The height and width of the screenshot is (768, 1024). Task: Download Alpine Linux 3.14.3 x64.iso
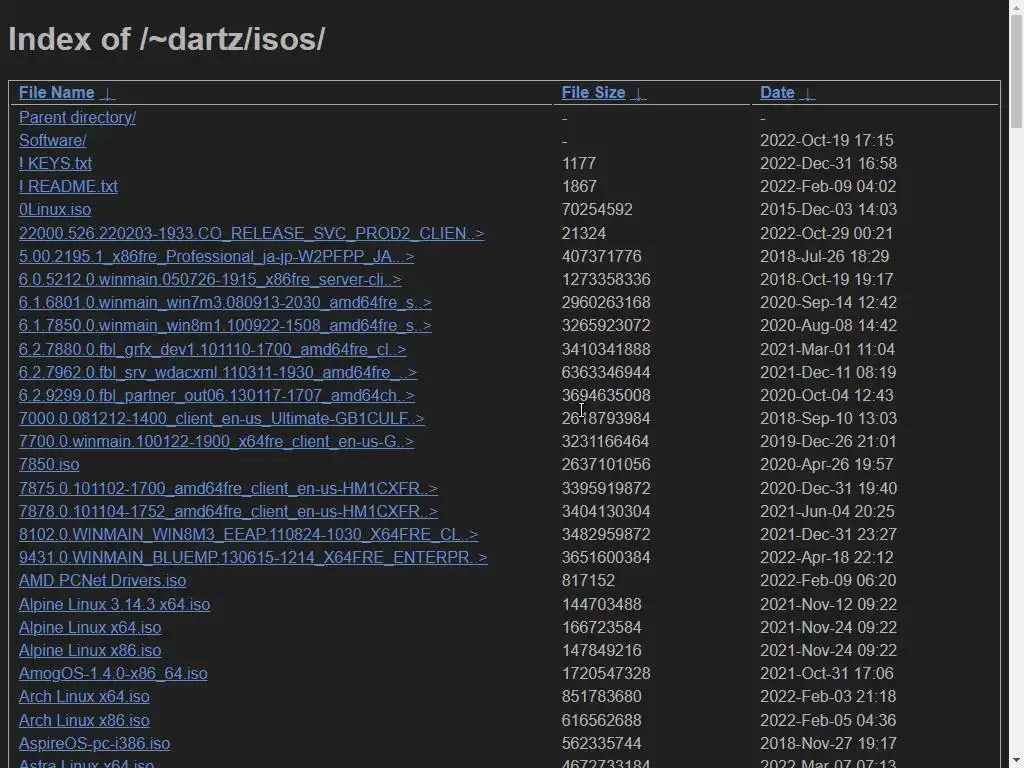click(x=114, y=605)
